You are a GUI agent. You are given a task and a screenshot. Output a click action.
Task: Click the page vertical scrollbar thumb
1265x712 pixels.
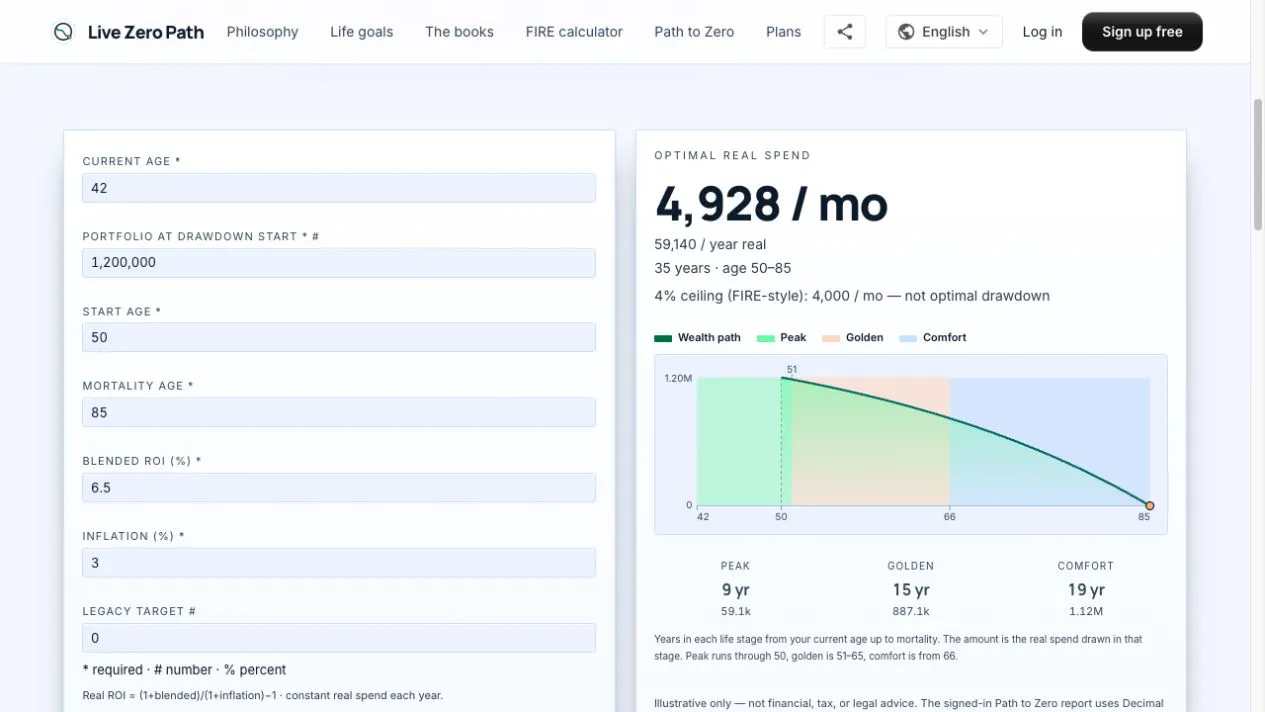(1258, 165)
